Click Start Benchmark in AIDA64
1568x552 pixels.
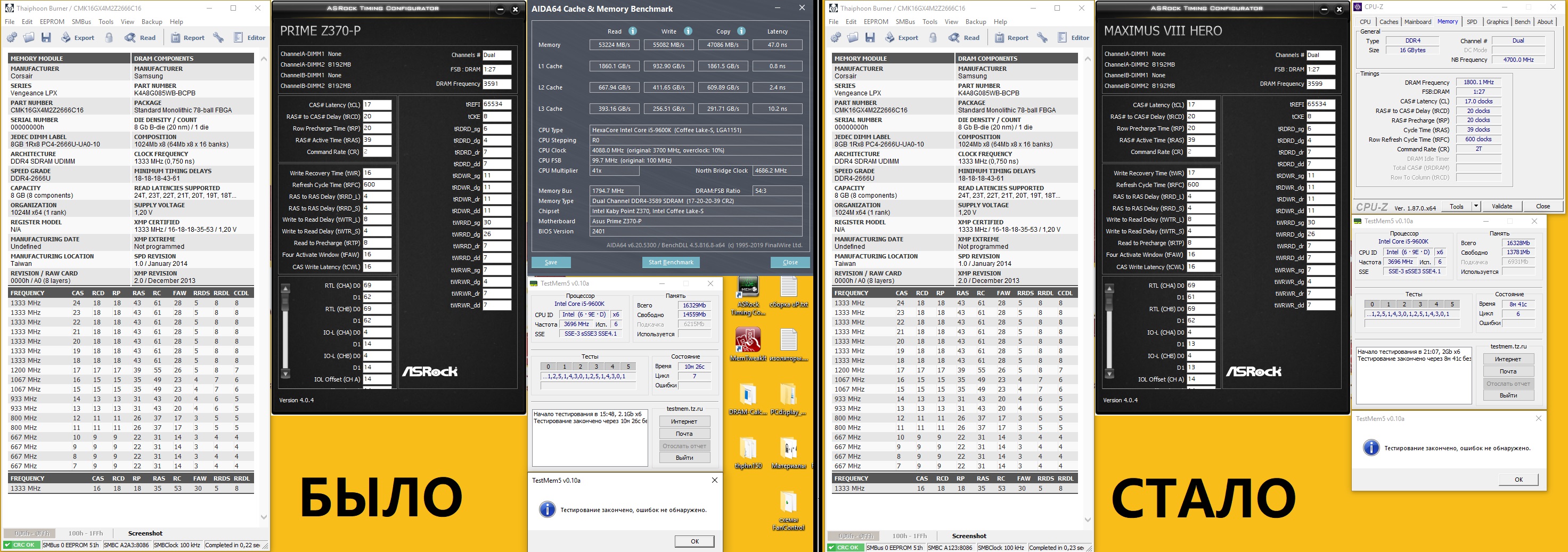[x=671, y=263]
